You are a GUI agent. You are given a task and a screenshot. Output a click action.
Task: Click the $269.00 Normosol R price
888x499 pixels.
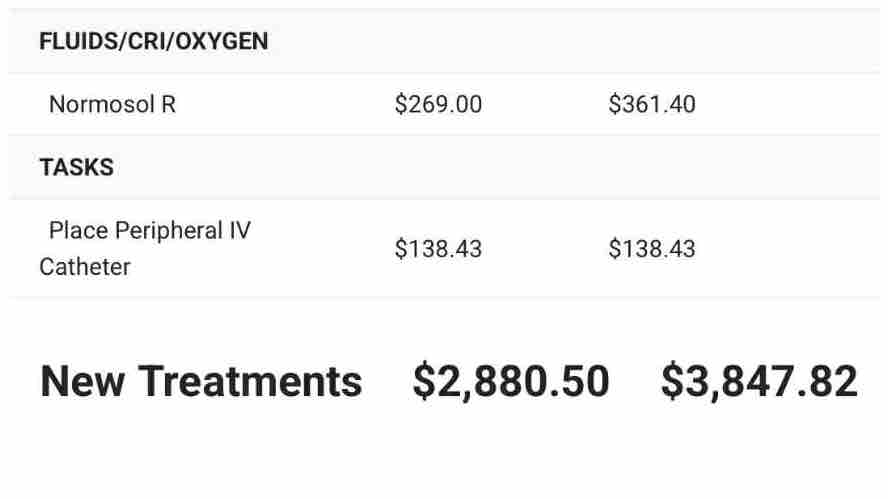(x=438, y=105)
